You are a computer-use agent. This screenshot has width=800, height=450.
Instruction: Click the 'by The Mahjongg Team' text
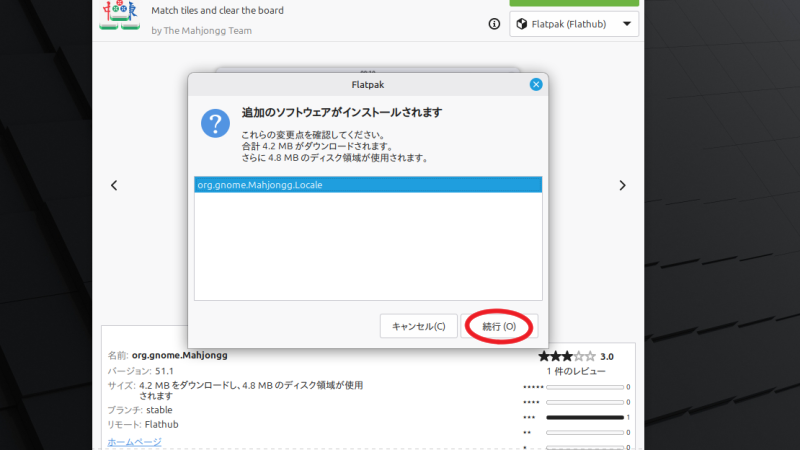coord(202,31)
